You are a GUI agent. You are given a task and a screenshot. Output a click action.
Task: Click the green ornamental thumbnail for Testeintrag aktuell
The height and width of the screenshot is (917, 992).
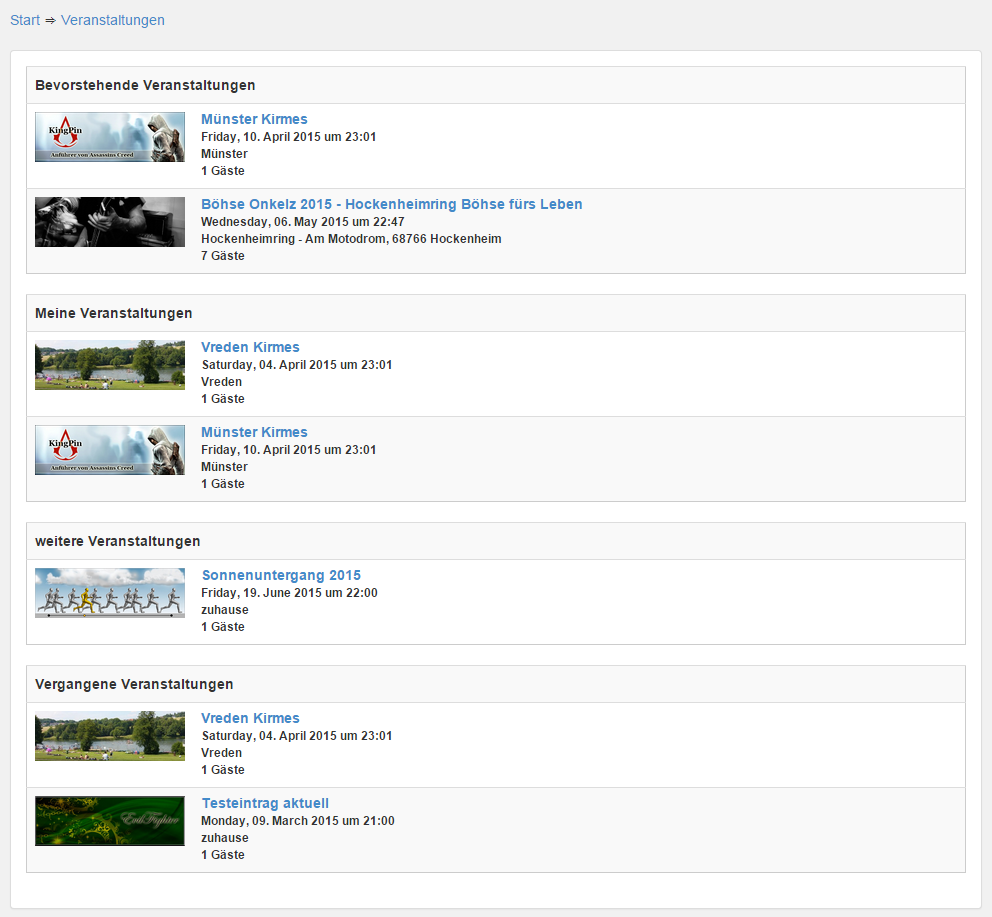click(x=110, y=821)
